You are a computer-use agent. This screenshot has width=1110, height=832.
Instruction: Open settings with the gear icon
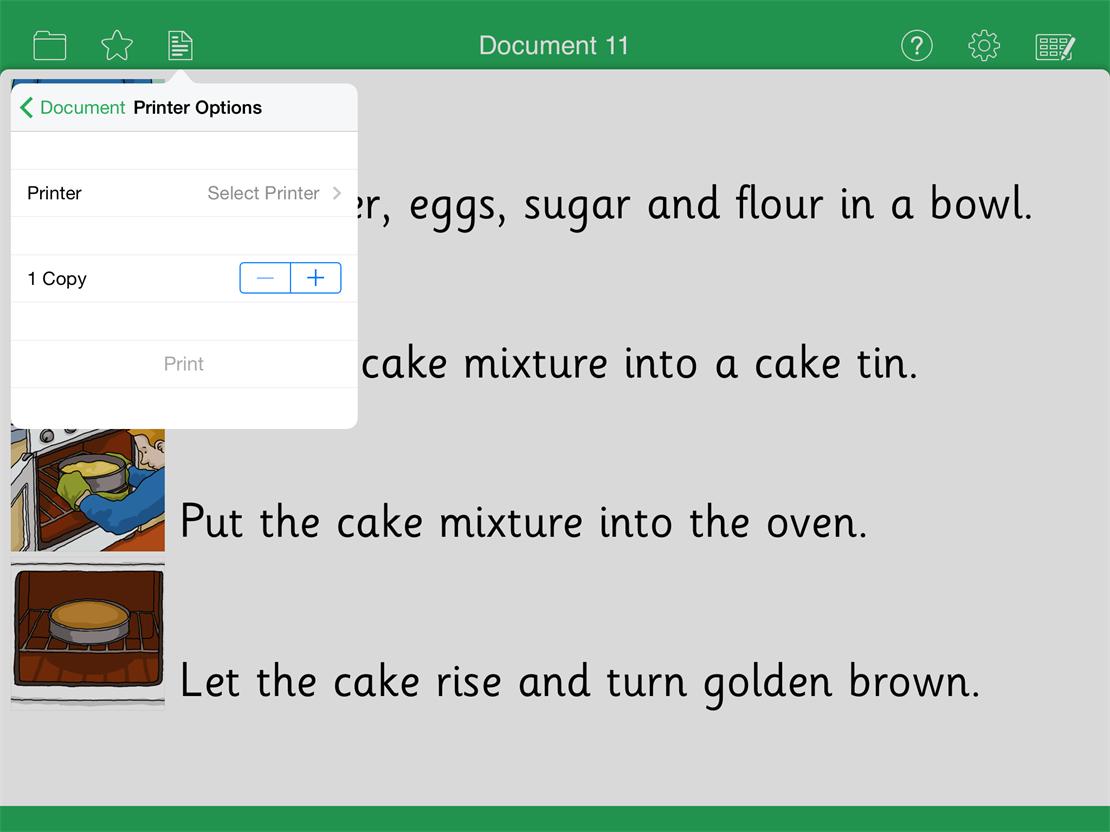click(x=984, y=45)
